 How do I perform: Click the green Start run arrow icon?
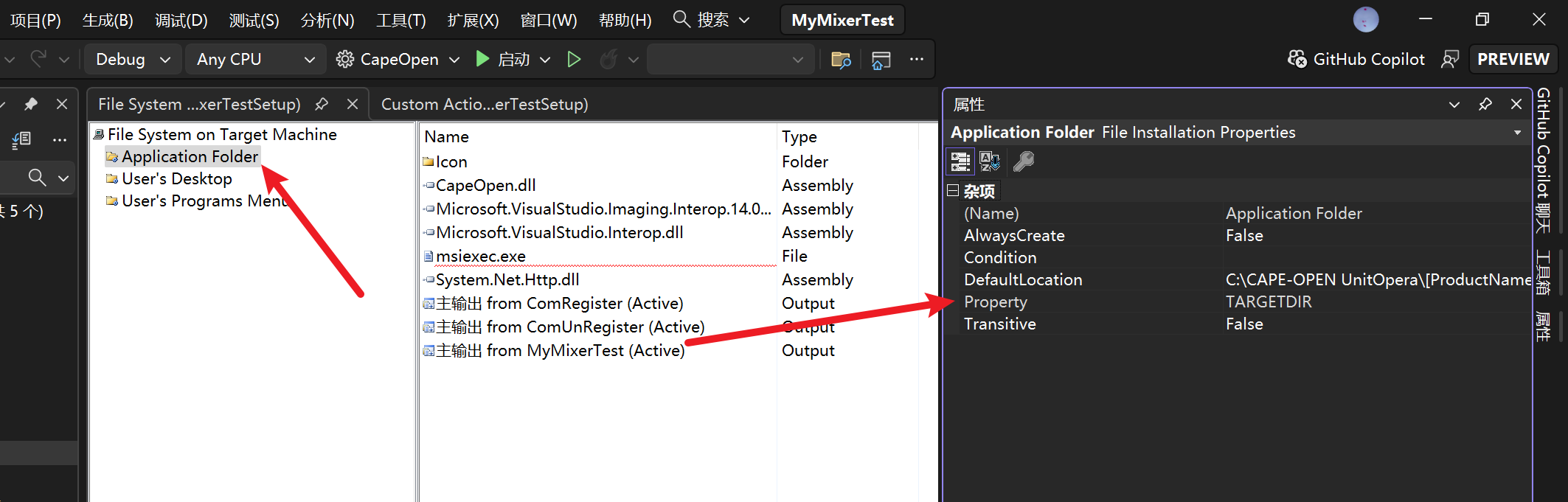point(482,59)
